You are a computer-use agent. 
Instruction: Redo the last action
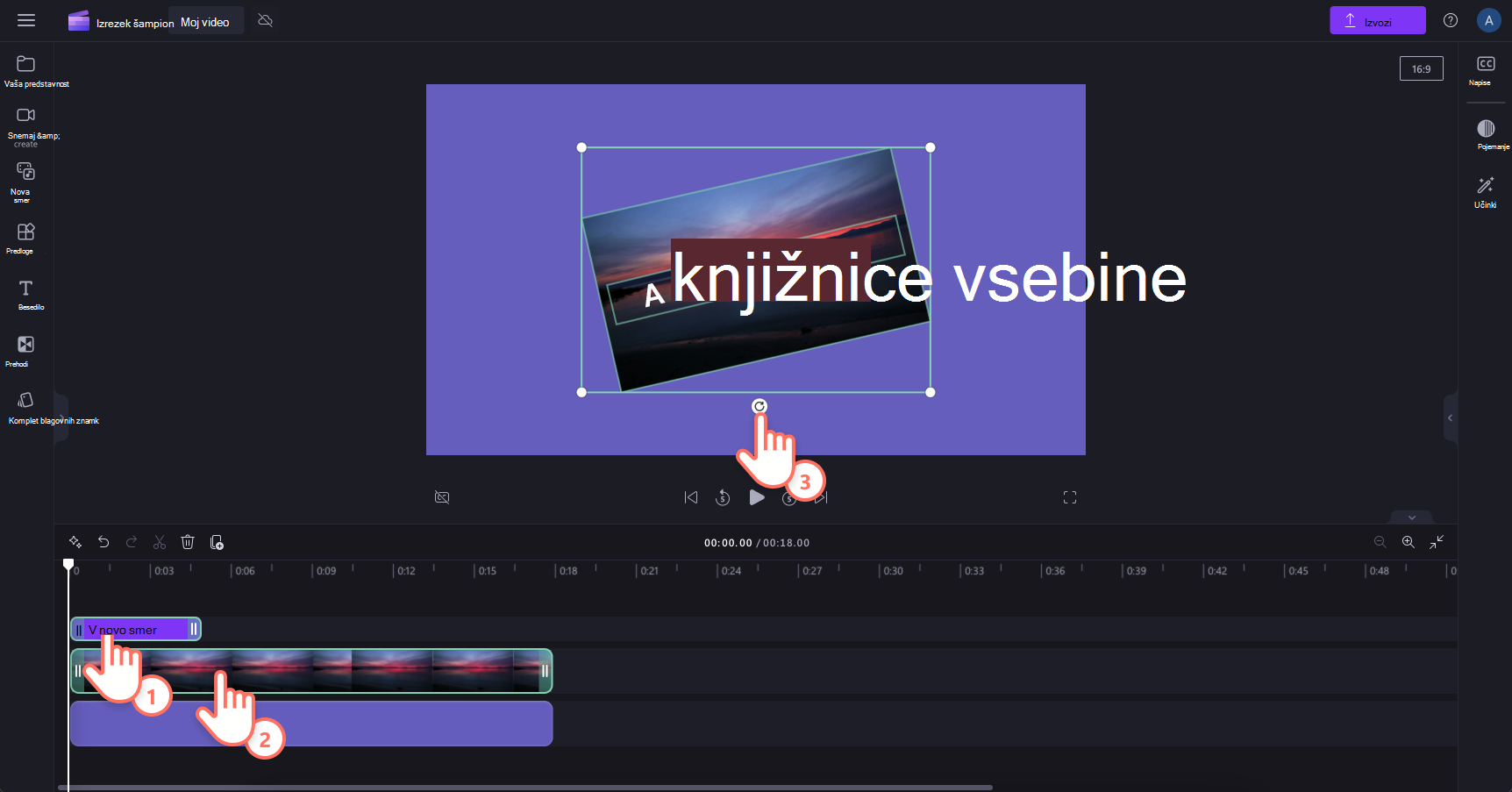132,542
